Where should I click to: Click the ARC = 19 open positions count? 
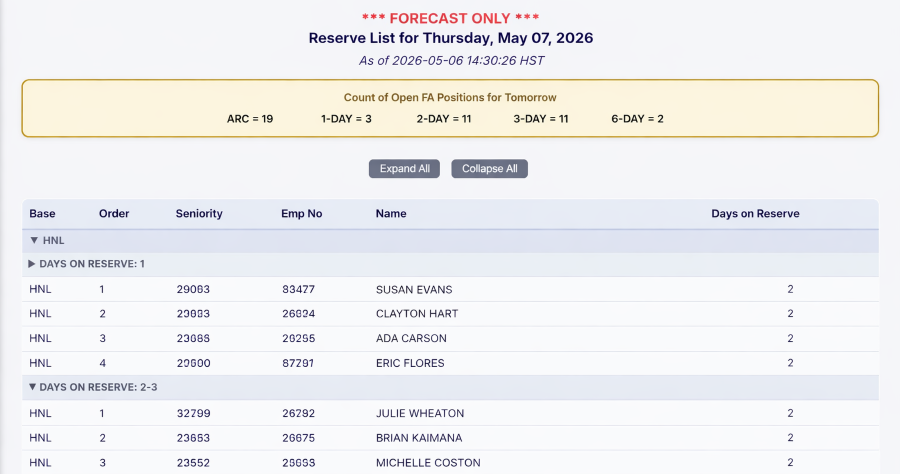[250, 119]
